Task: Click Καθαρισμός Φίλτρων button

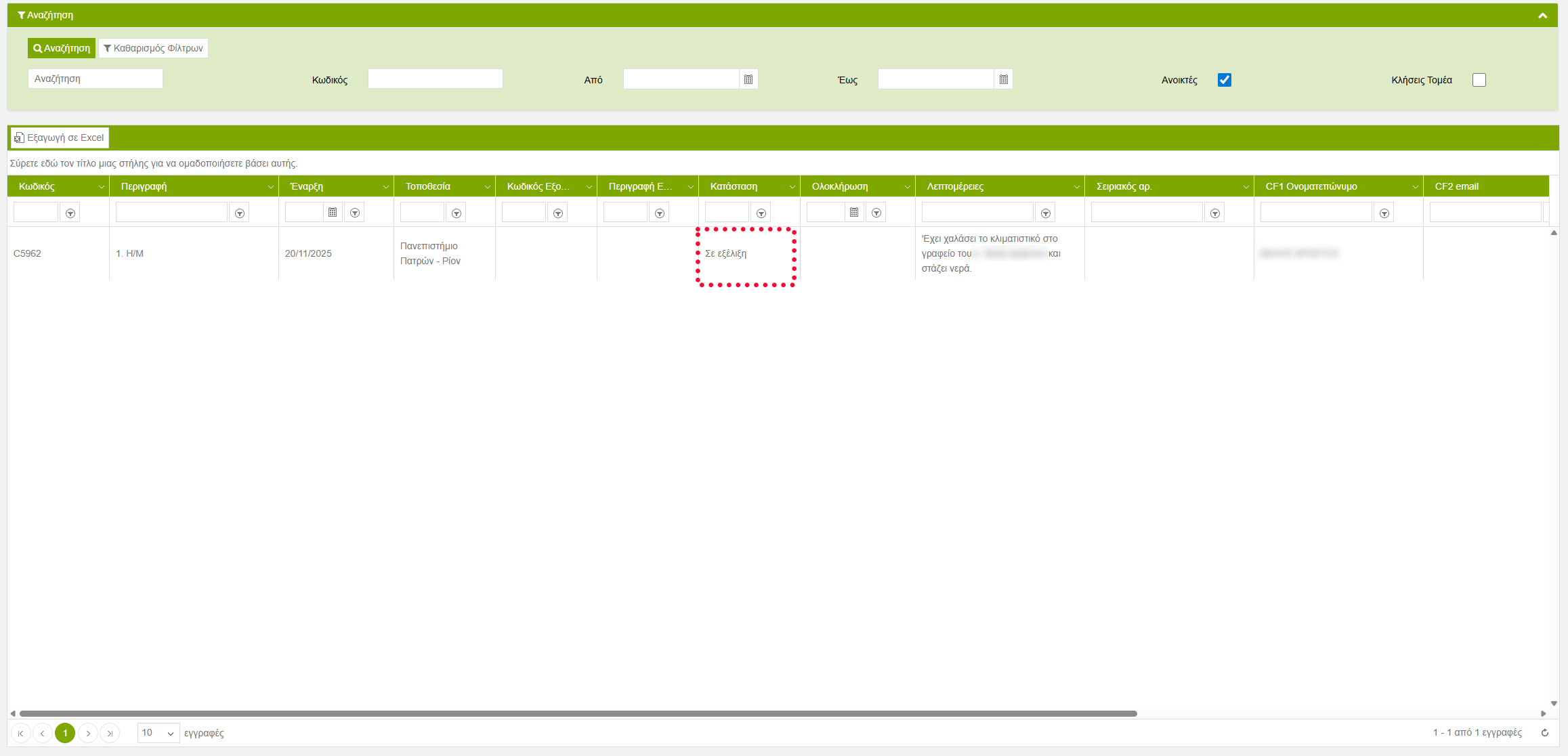Action: tap(153, 48)
